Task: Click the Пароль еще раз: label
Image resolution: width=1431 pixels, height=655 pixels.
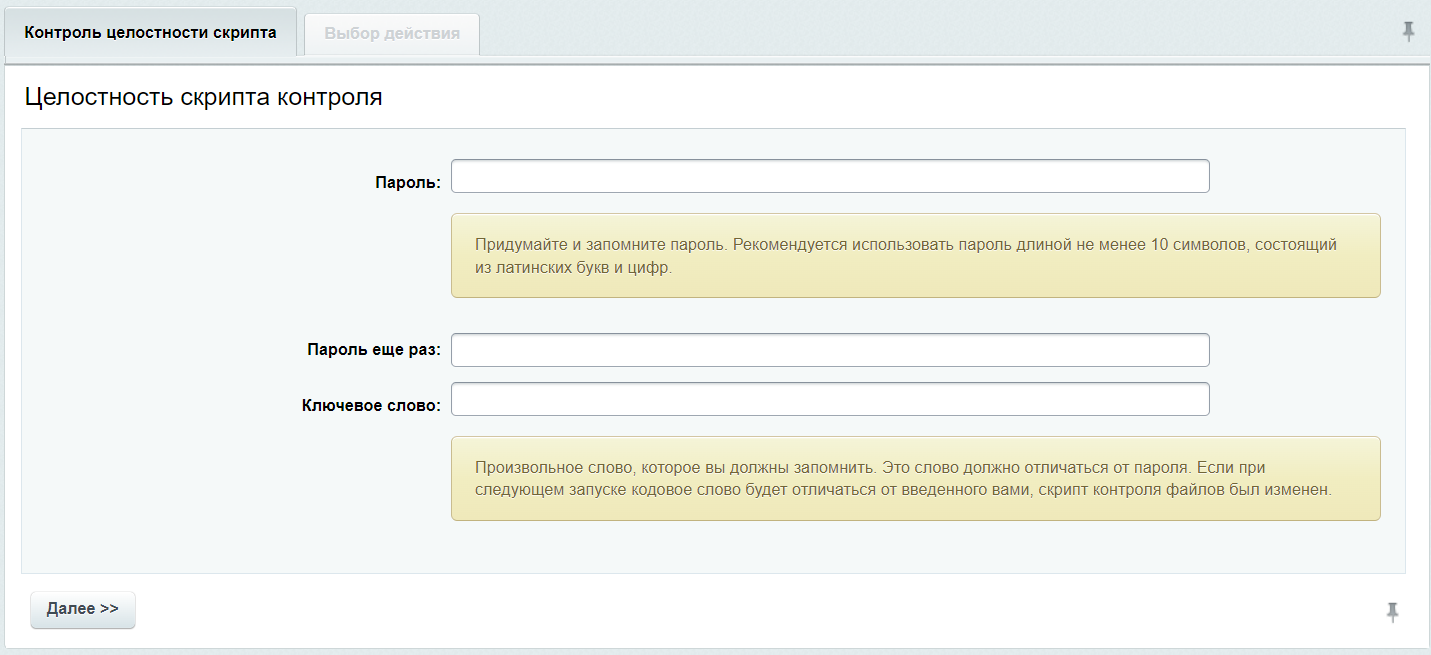Action: [373, 350]
